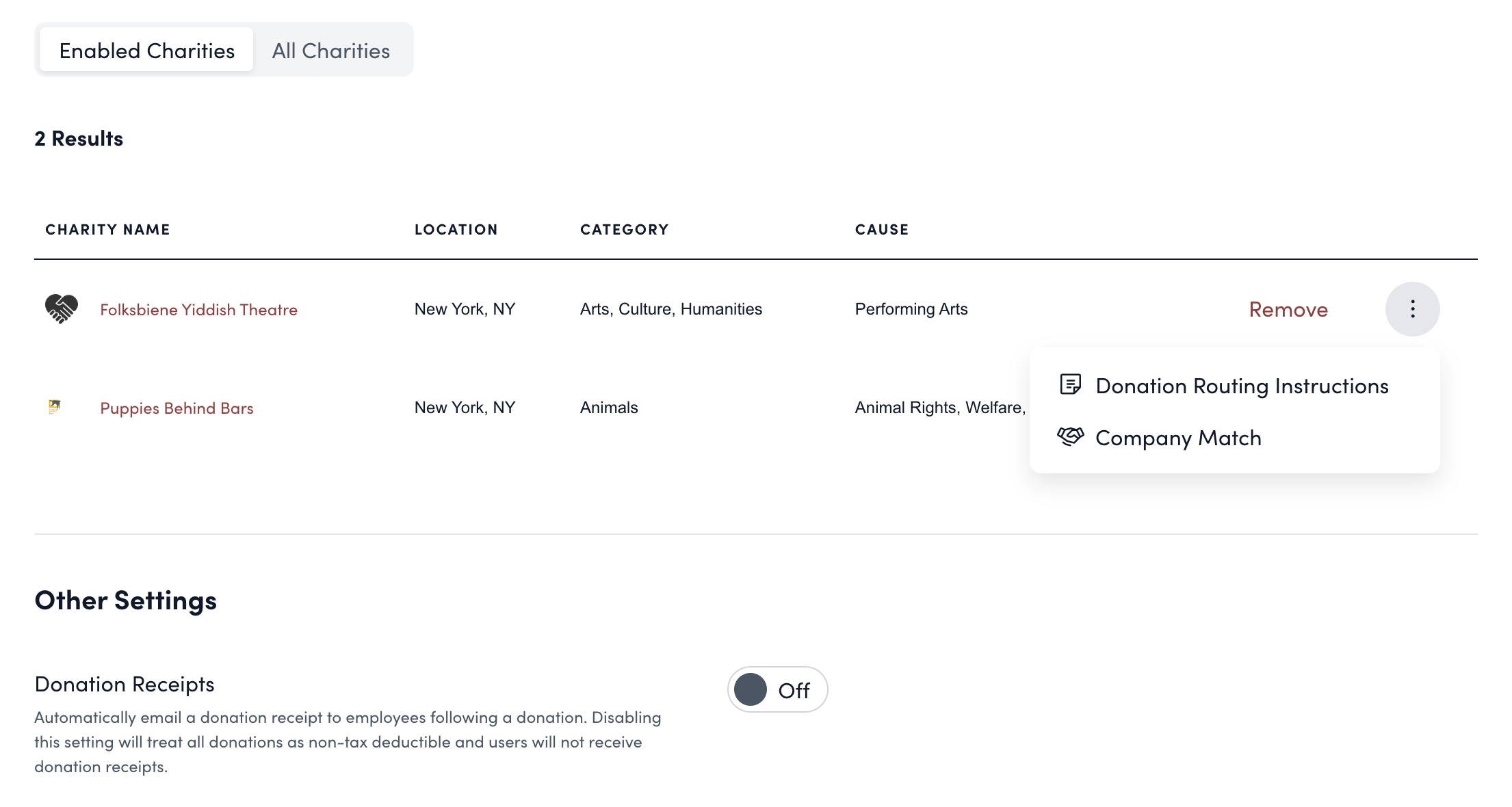Switch to the Enabled Charities tab
Image resolution: width=1512 pixels, height=807 pixels.
(x=146, y=51)
